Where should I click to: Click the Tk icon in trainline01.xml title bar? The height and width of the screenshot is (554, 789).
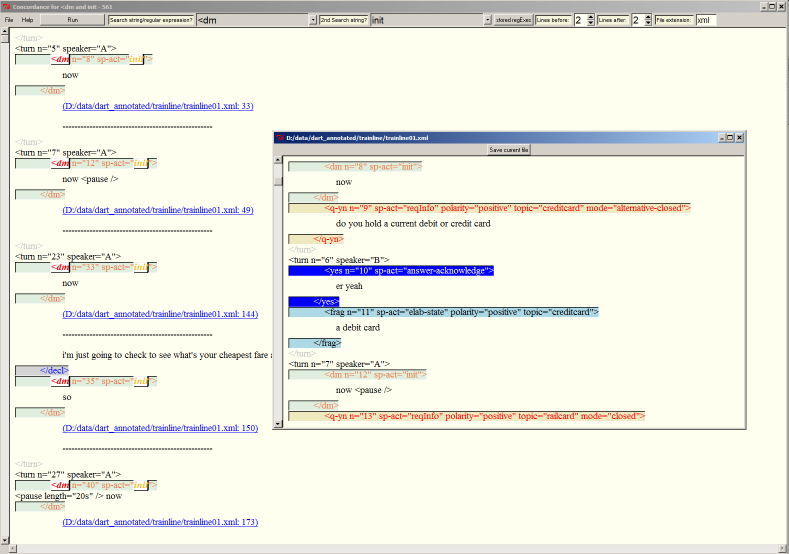pyautogui.click(x=280, y=137)
